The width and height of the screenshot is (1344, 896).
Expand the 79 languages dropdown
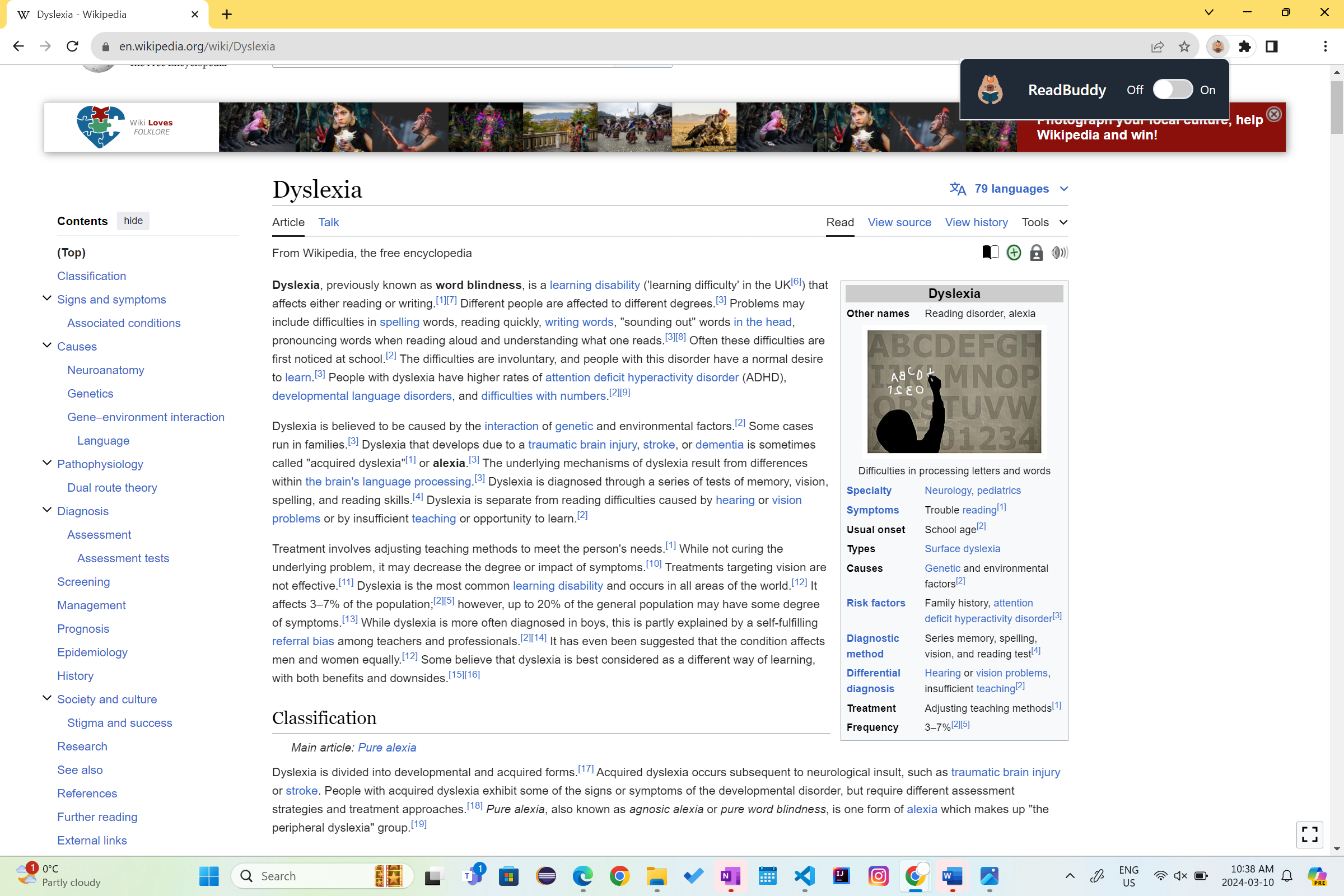(1009, 189)
